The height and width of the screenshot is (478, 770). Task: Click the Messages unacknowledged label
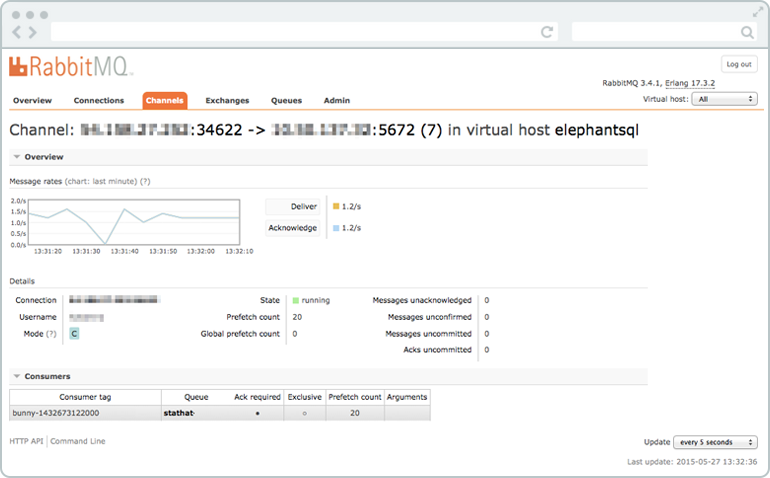(422, 300)
